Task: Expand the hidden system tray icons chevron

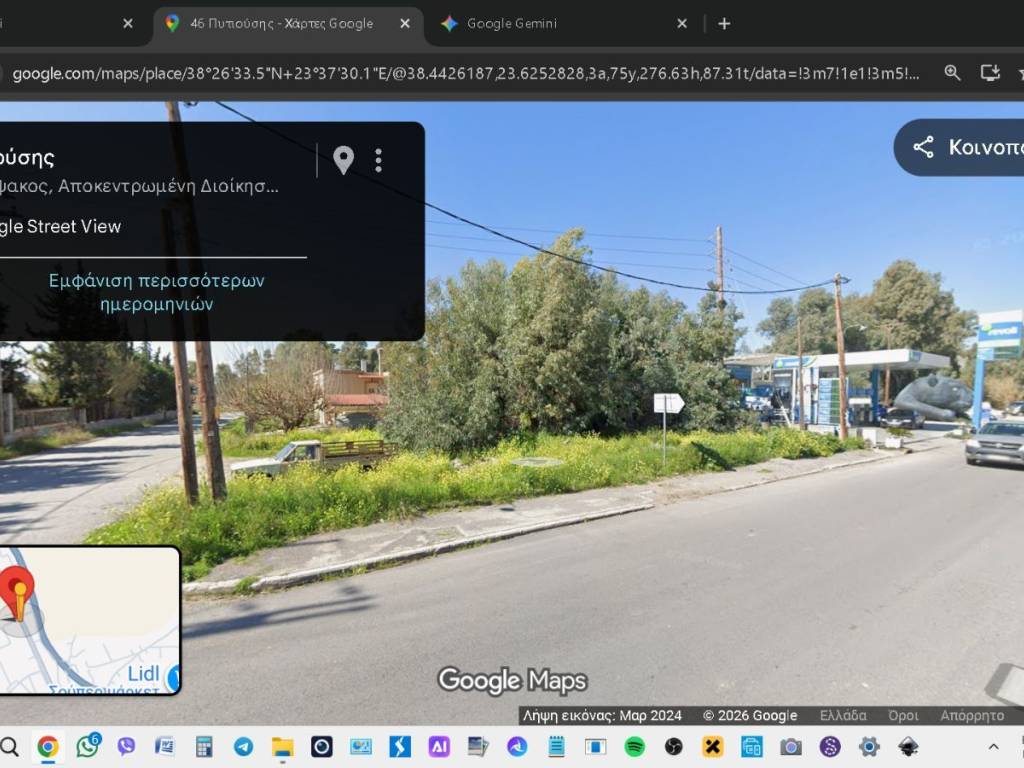Action: 993,746
